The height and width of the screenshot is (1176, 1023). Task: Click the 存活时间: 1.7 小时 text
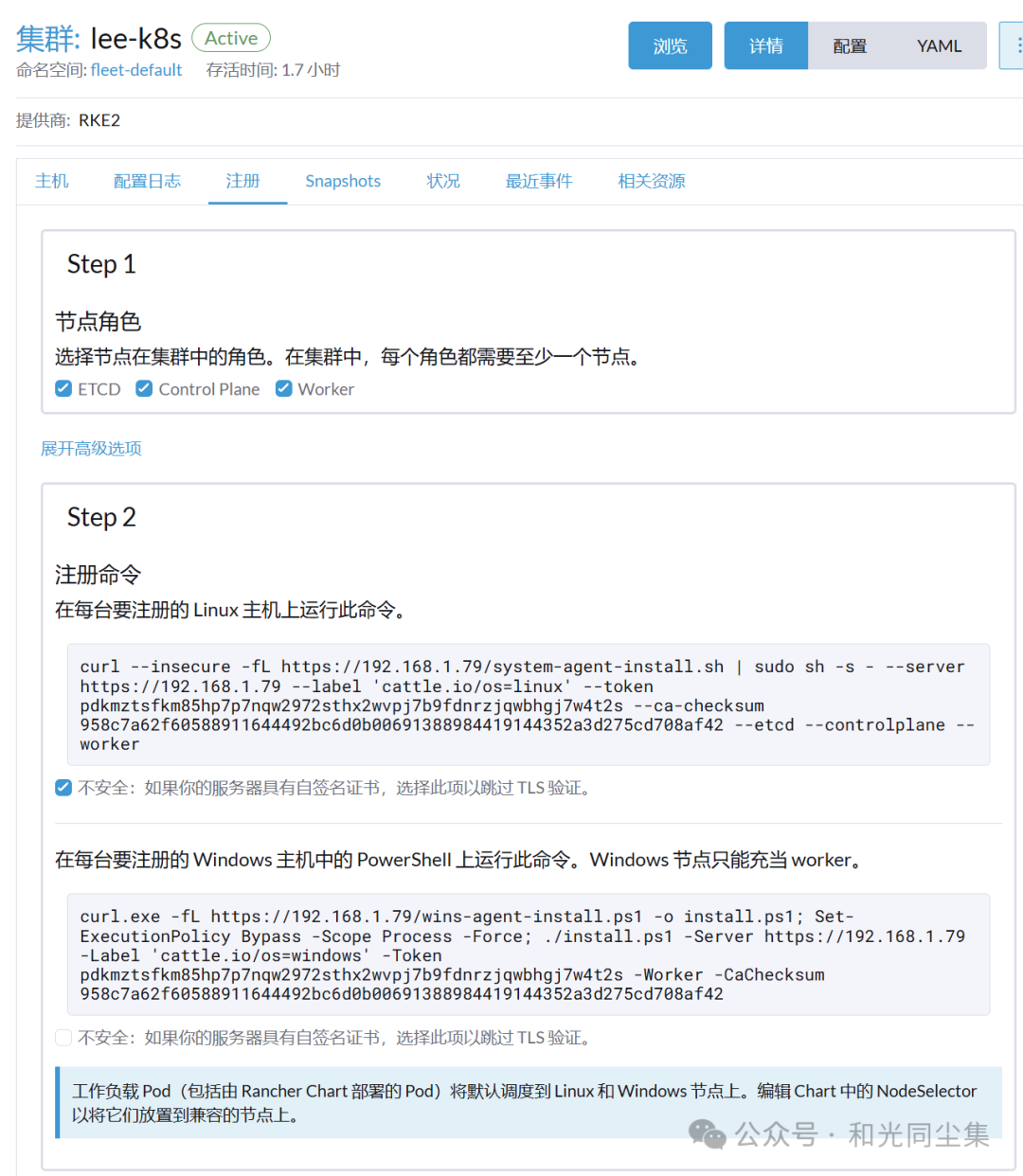[x=273, y=70]
